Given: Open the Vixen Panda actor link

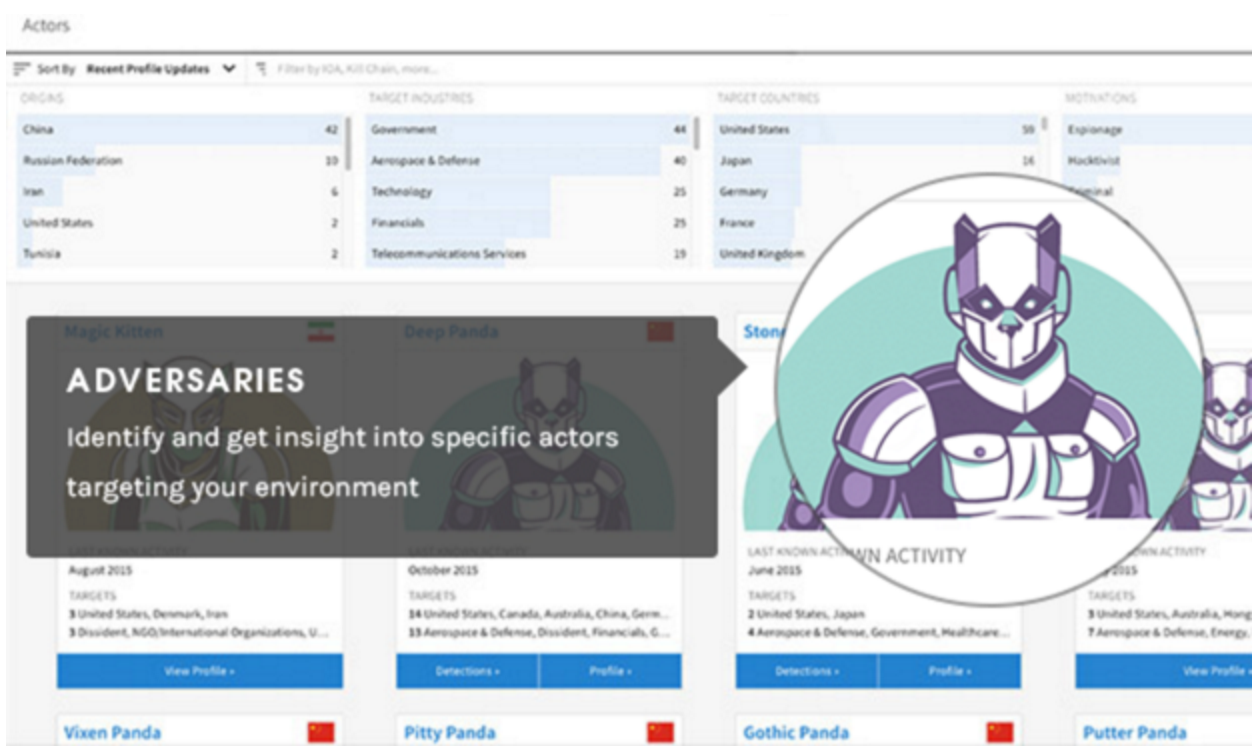Looking at the screenshot, I should (x=112, y=733).
